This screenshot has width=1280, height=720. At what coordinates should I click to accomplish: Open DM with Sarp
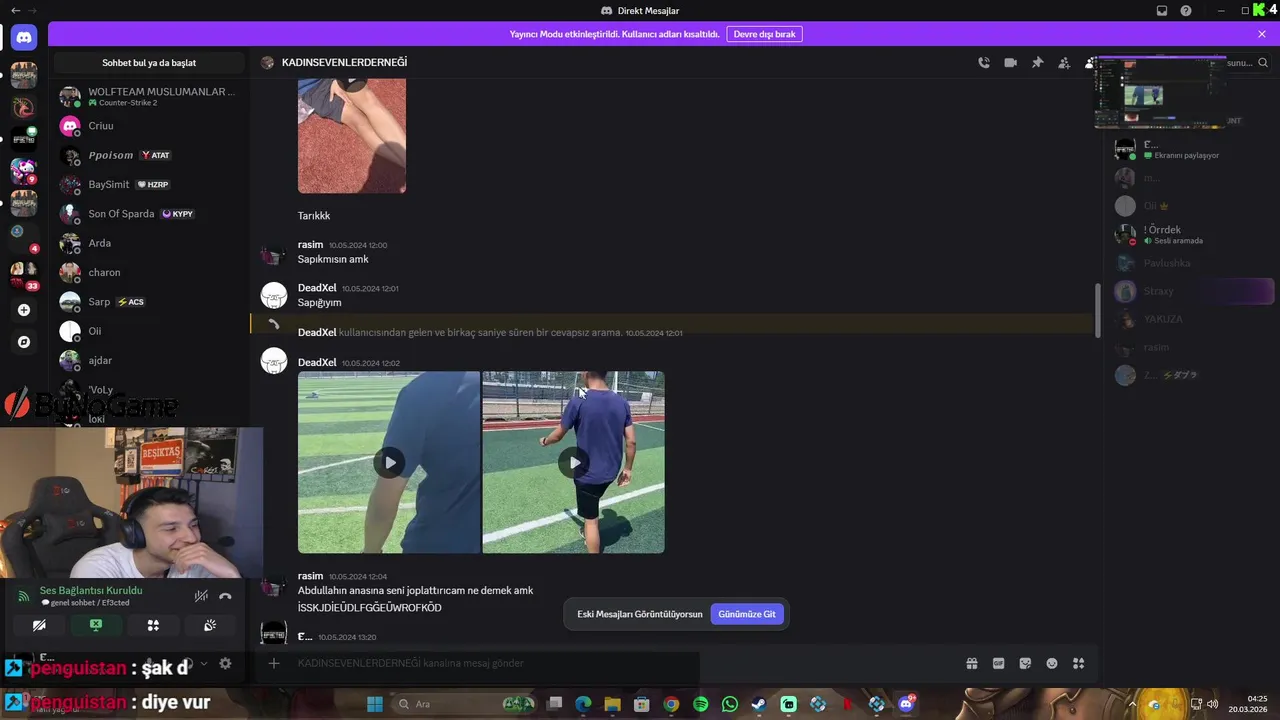[x=149, y=301]
